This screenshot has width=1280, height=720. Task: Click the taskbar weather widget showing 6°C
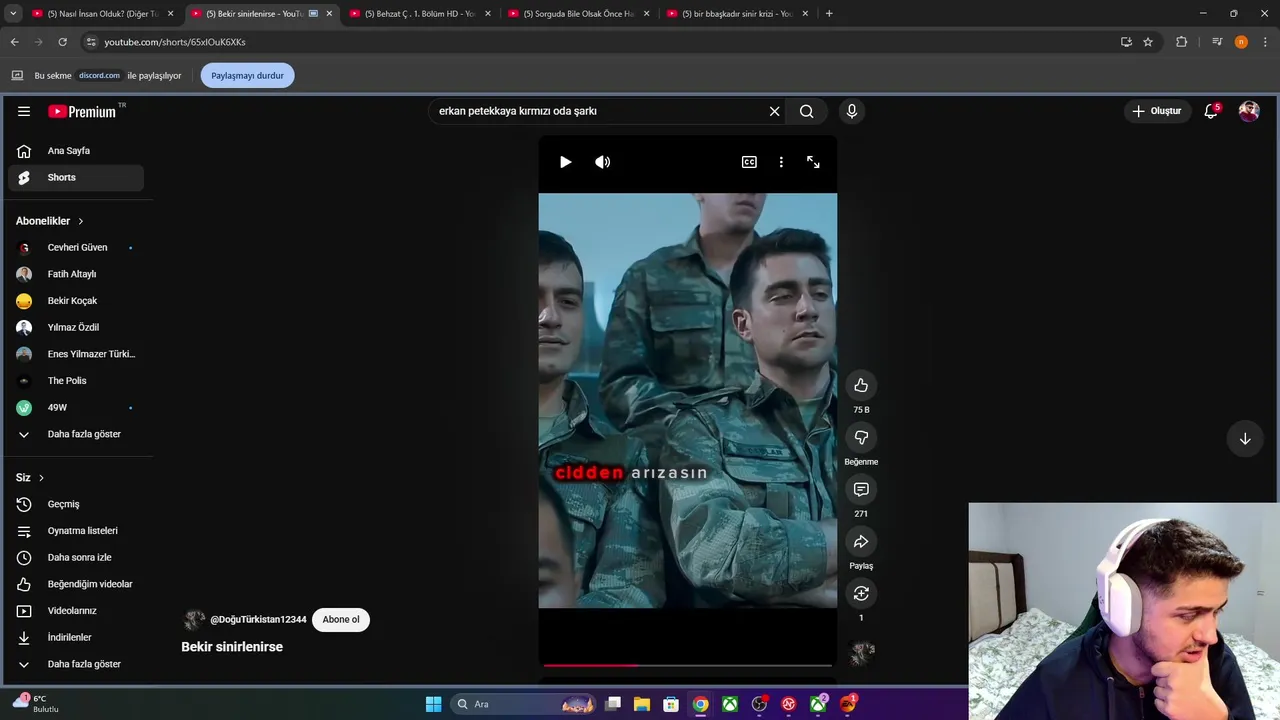tap(36, 703)
